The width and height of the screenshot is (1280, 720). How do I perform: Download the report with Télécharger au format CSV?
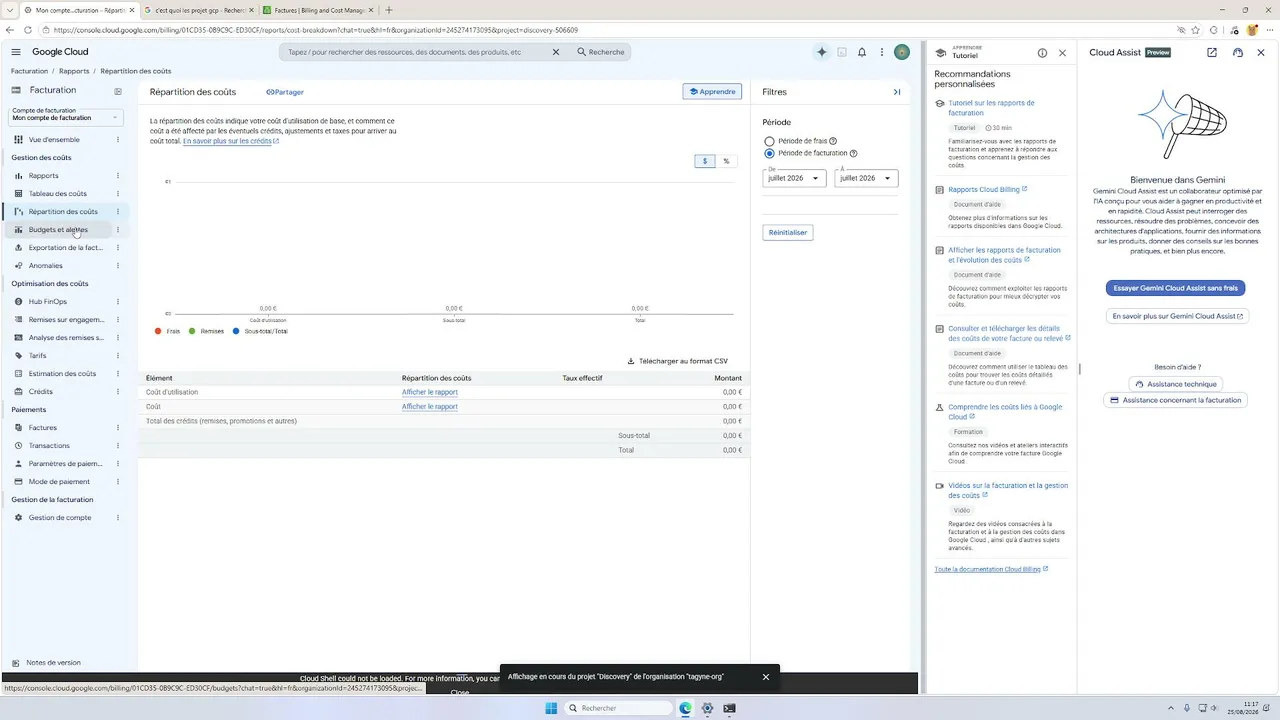click(678, 361)
